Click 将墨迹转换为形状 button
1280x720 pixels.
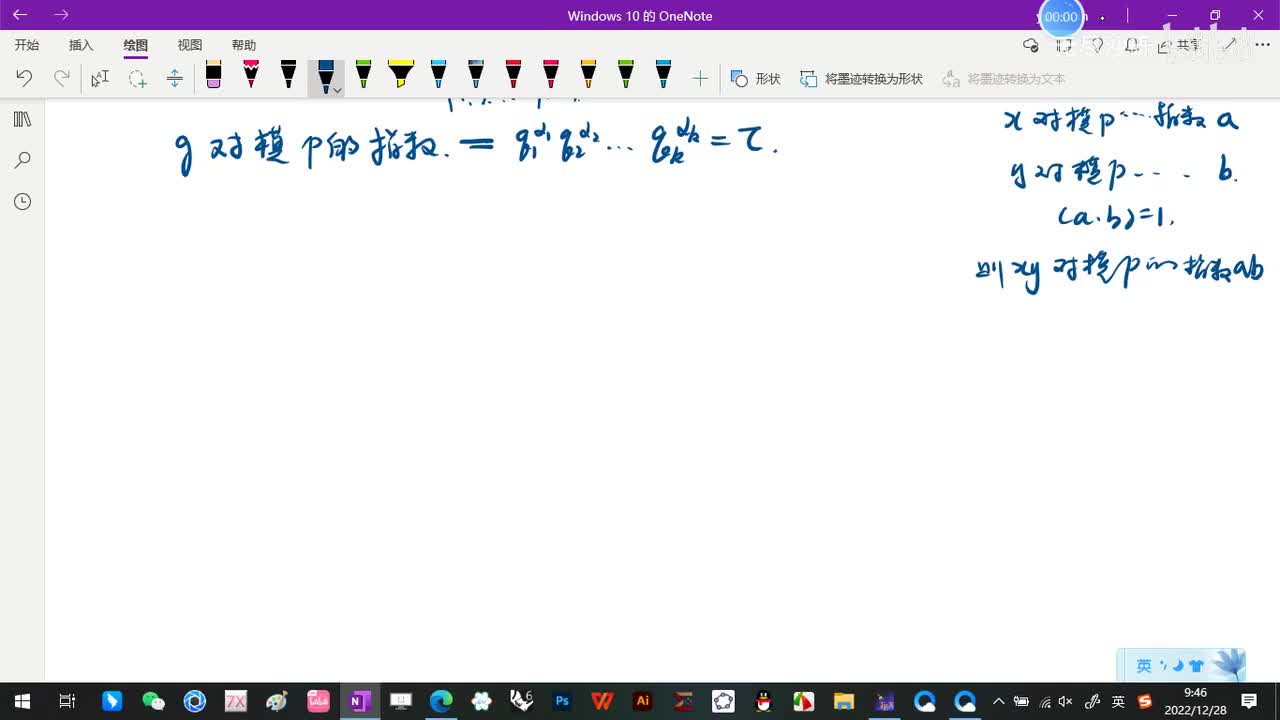click(x=861, y=78)
